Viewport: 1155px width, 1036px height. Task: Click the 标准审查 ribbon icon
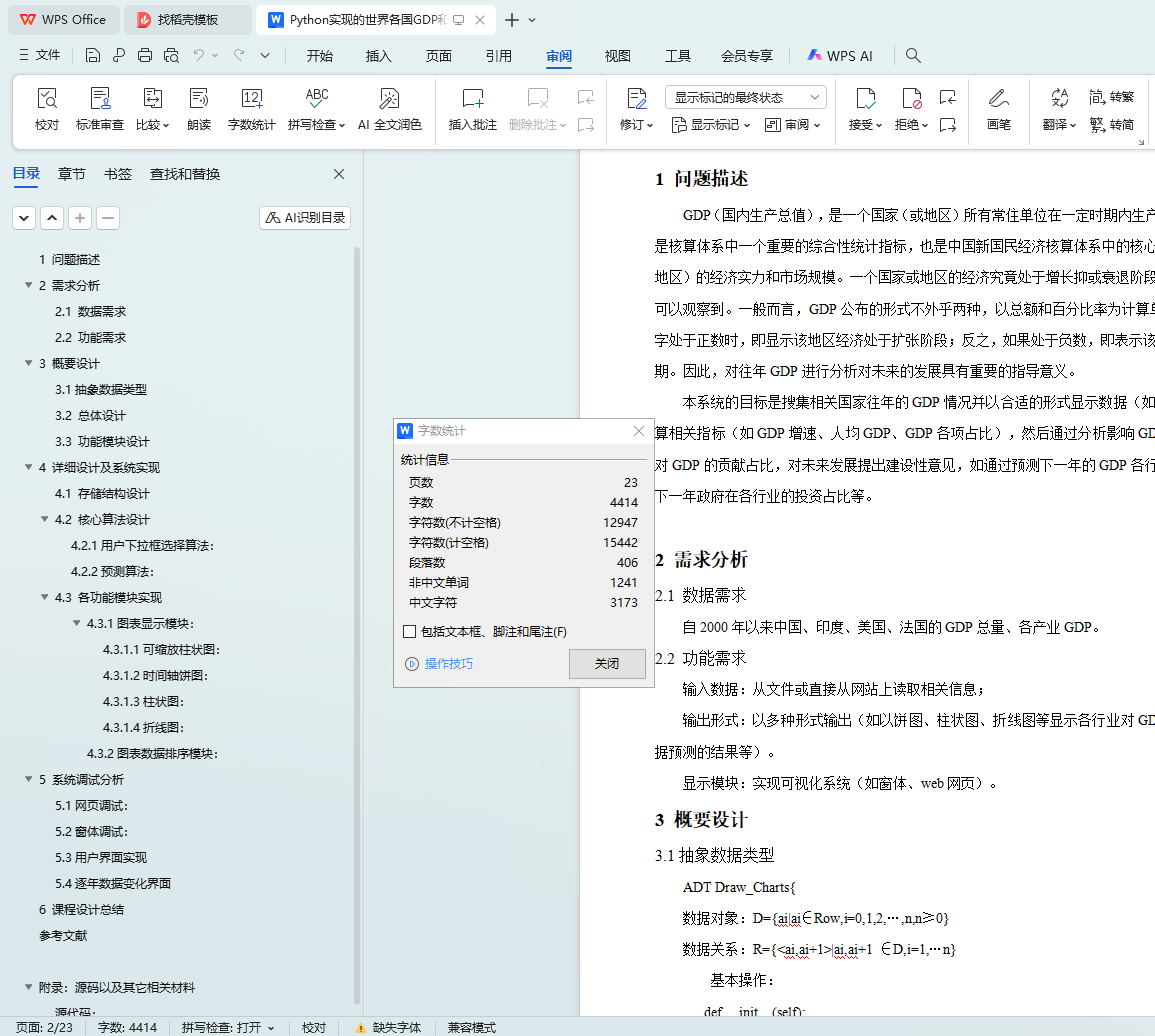(99, 109)
